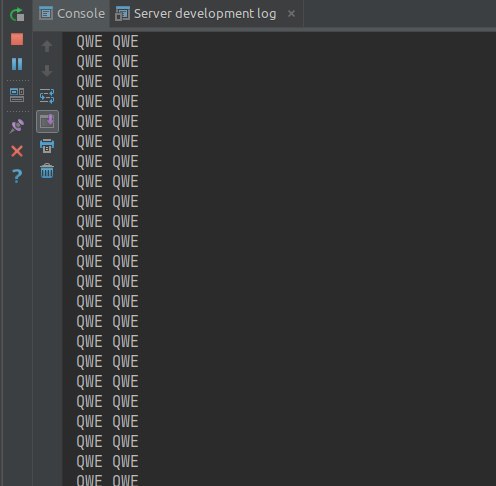This screenshot has width=496, height=486.
Task: Close the Server development log tab
Action: pyautogui.click(x=291, y=14)
